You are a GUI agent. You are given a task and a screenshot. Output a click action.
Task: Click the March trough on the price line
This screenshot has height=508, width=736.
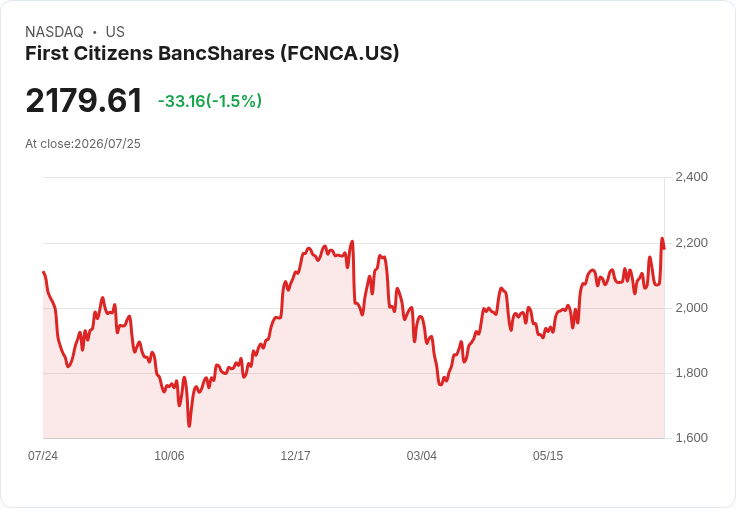pos(440,384)
